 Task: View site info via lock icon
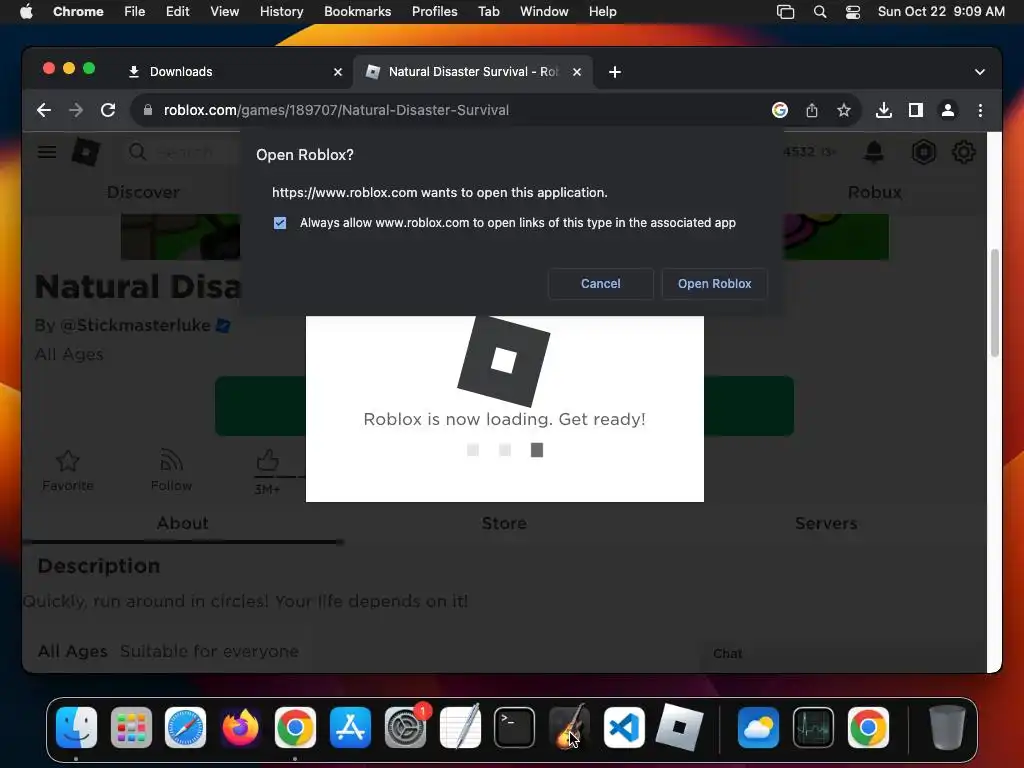coord(148,110)
